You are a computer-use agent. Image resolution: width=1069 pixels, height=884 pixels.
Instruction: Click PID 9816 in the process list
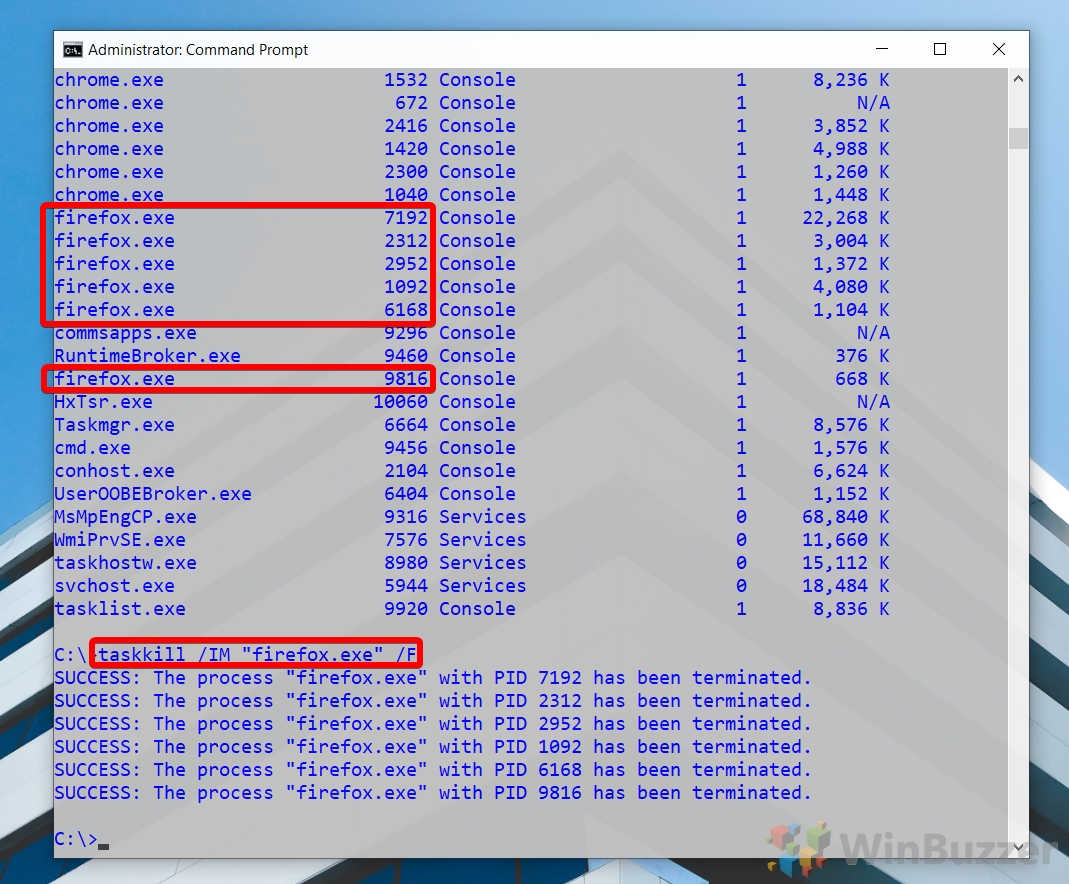[x=406, y=379]
